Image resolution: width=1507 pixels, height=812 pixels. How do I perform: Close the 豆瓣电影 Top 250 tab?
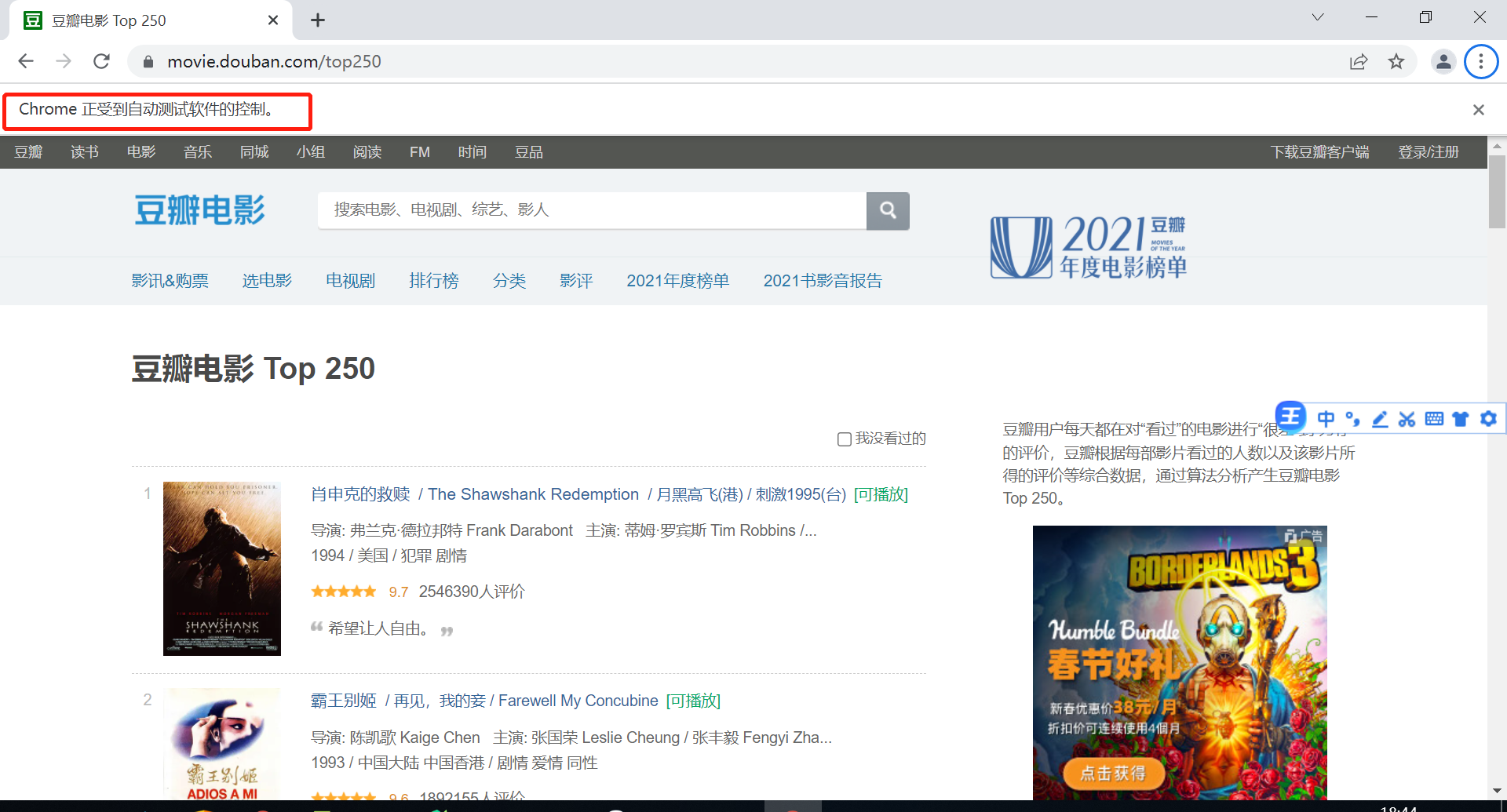tap(273, 20)
